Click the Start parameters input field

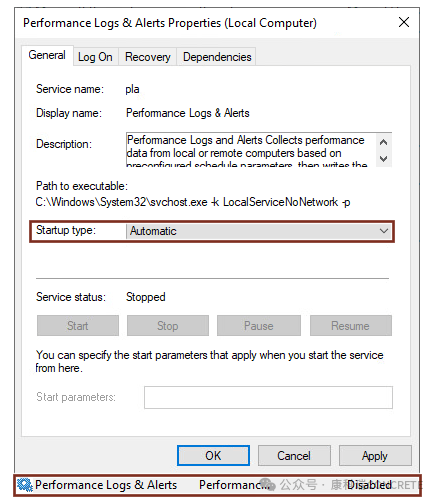(268, 397)
